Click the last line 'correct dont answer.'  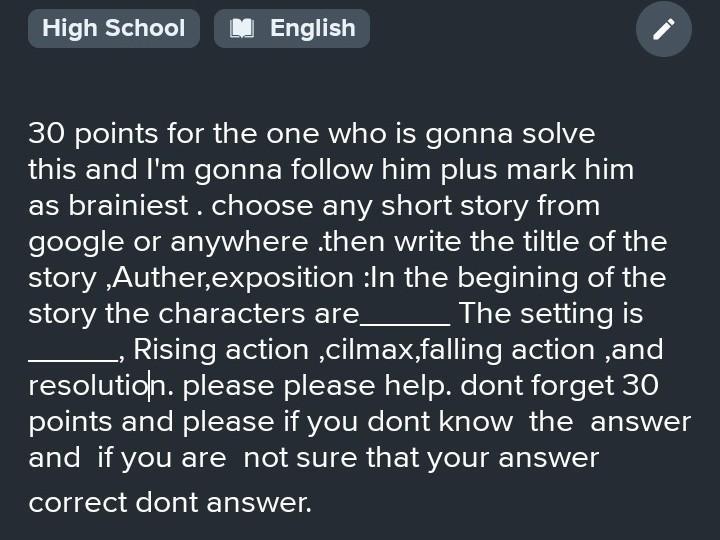170,502
